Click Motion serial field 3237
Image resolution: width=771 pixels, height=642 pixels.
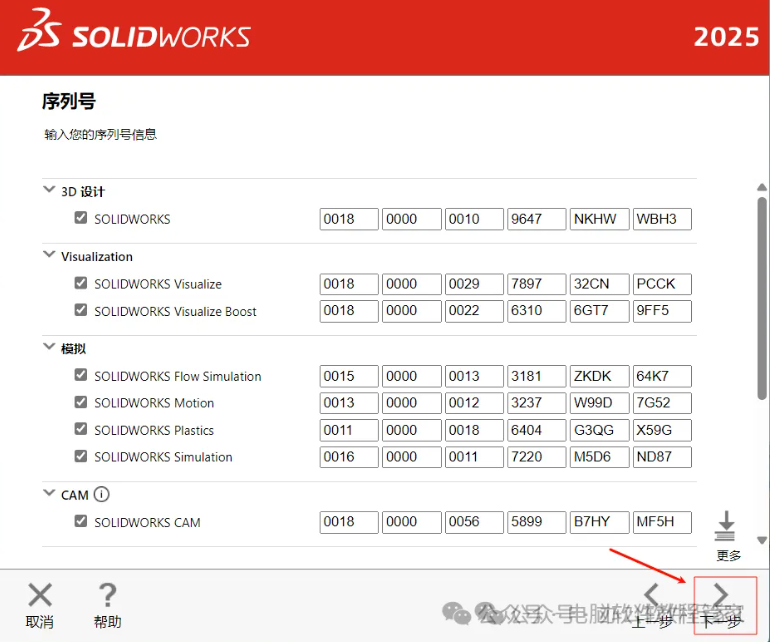click(x=536, y=403)
